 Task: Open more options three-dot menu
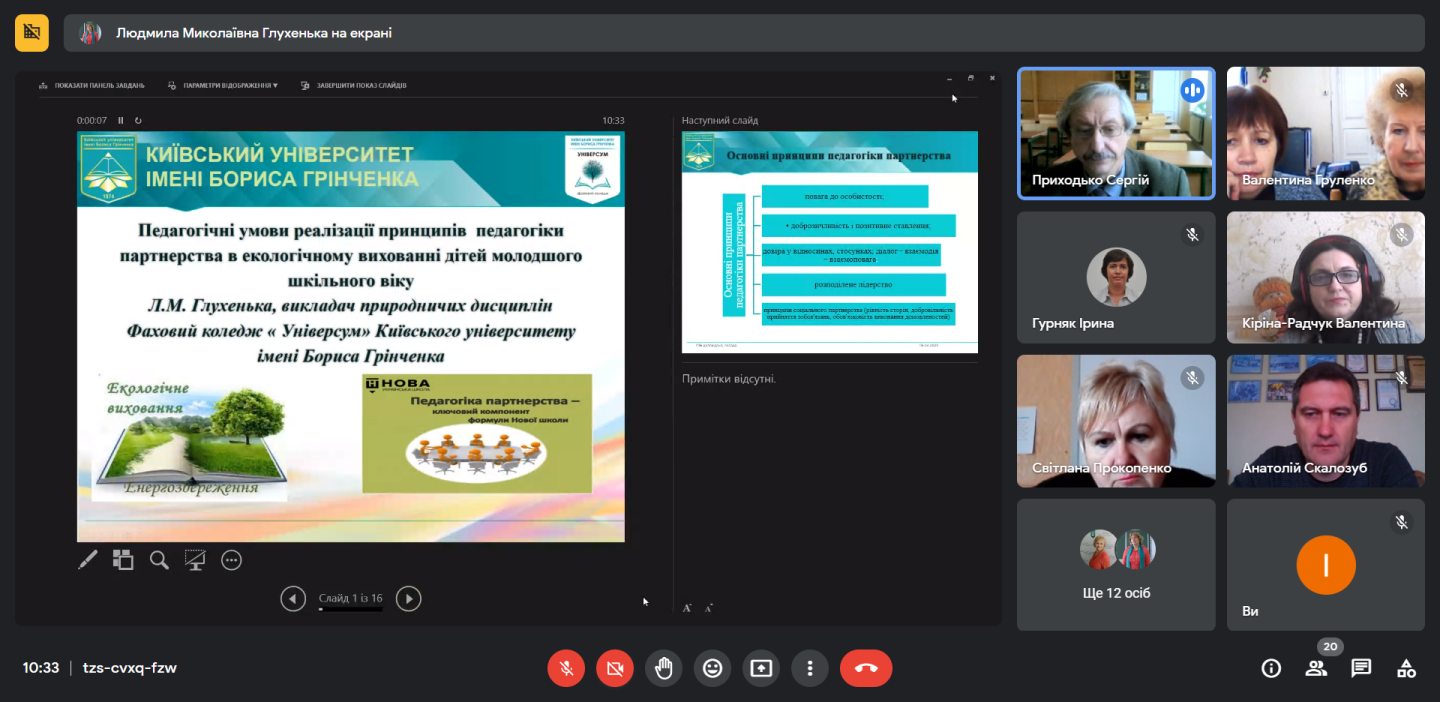point(810,668)
